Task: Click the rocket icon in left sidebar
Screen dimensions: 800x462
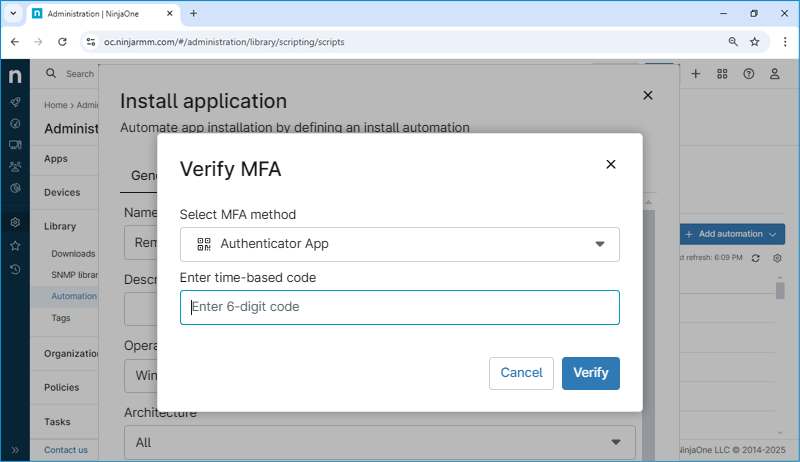Action: (x=15, y=102)
